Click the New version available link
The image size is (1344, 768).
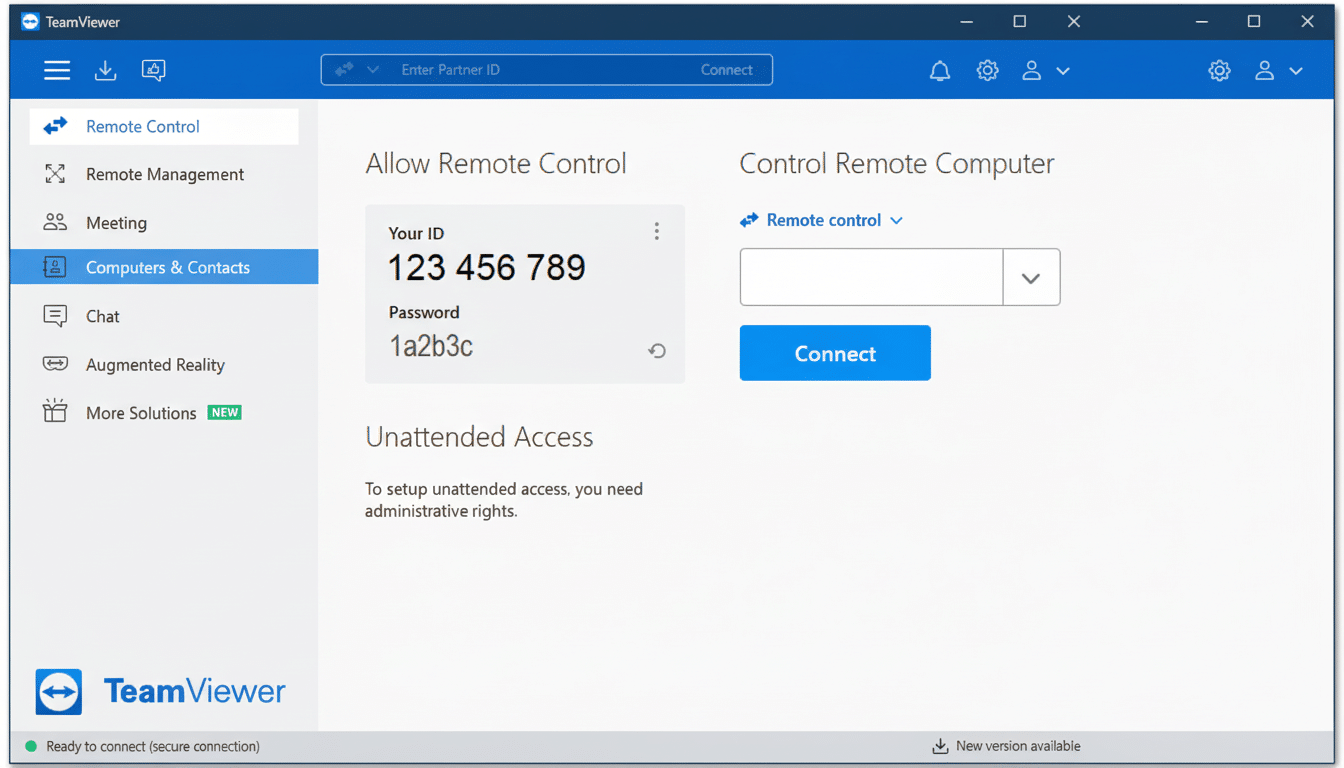[1018, 745]
